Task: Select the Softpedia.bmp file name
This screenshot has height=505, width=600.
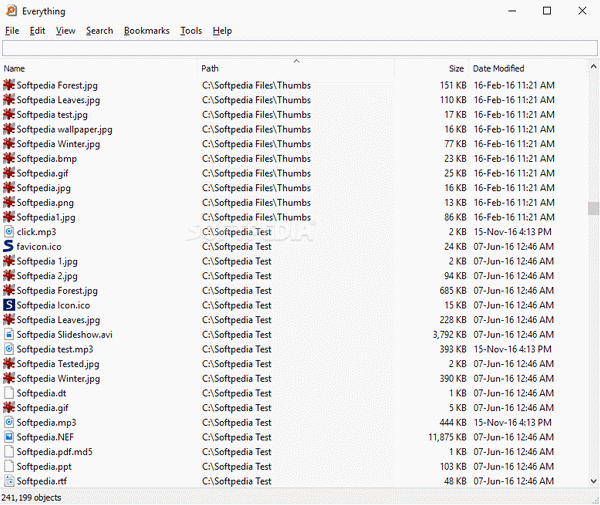Action: (47, 159)
